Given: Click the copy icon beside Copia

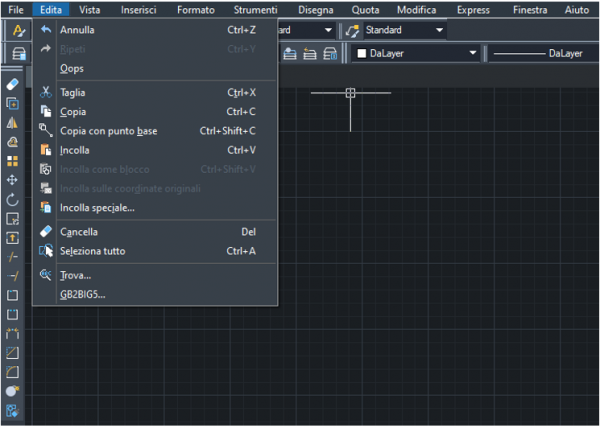Looking at the screenshot, I should click(x=46, y=111).
